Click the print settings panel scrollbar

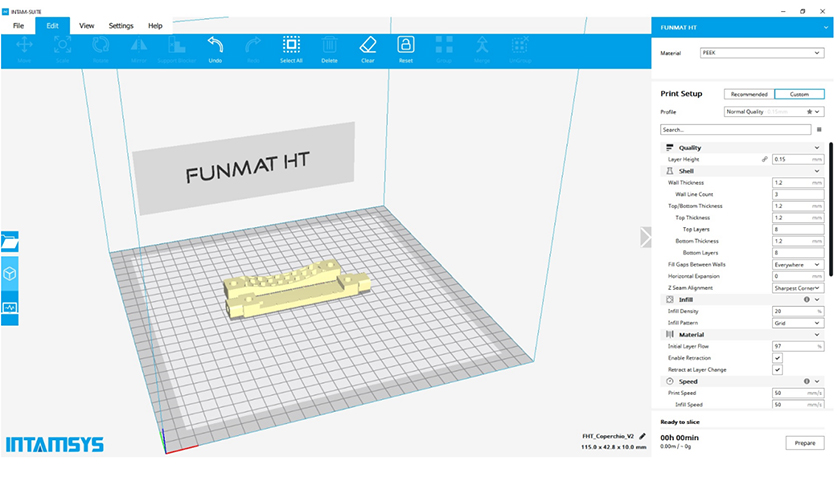(x=830, y=200)
